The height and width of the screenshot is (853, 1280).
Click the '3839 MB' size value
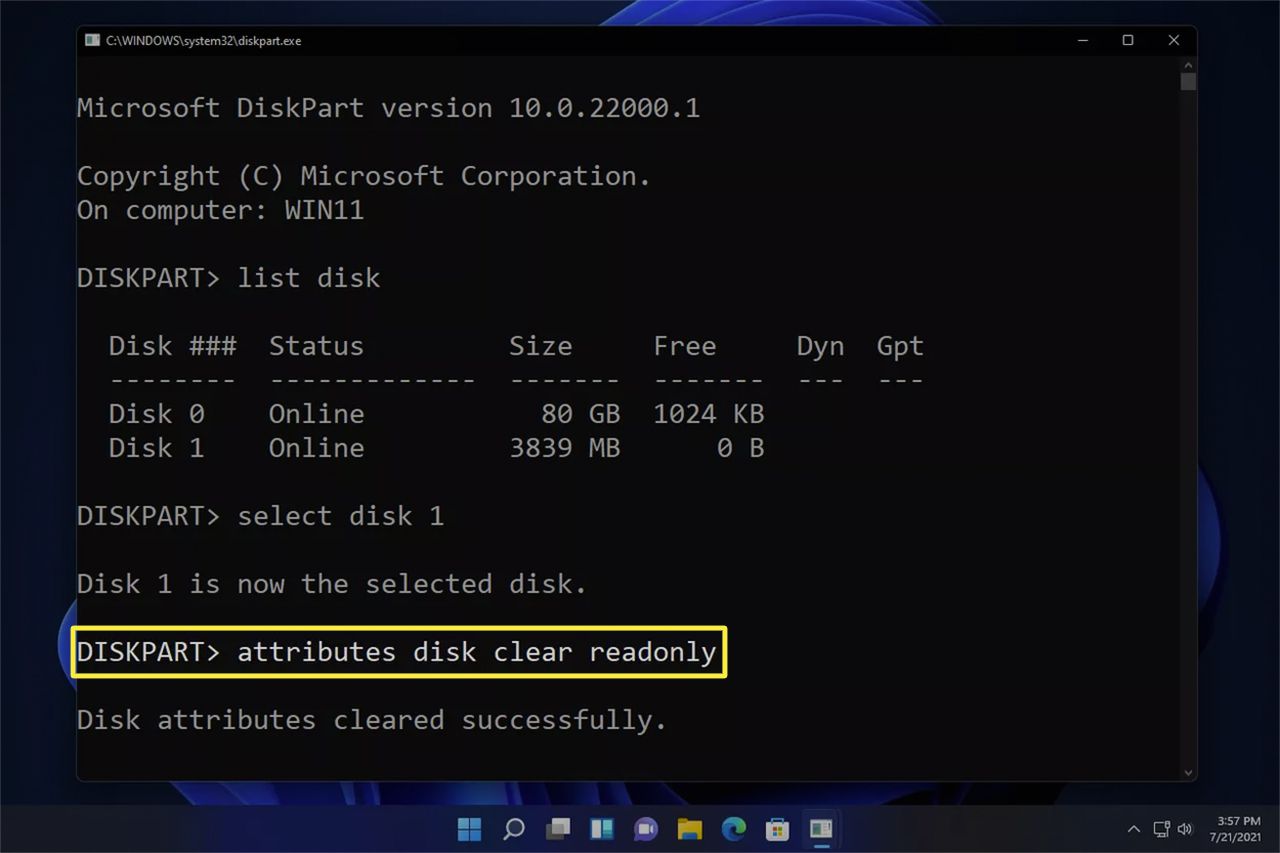point(564,448)
